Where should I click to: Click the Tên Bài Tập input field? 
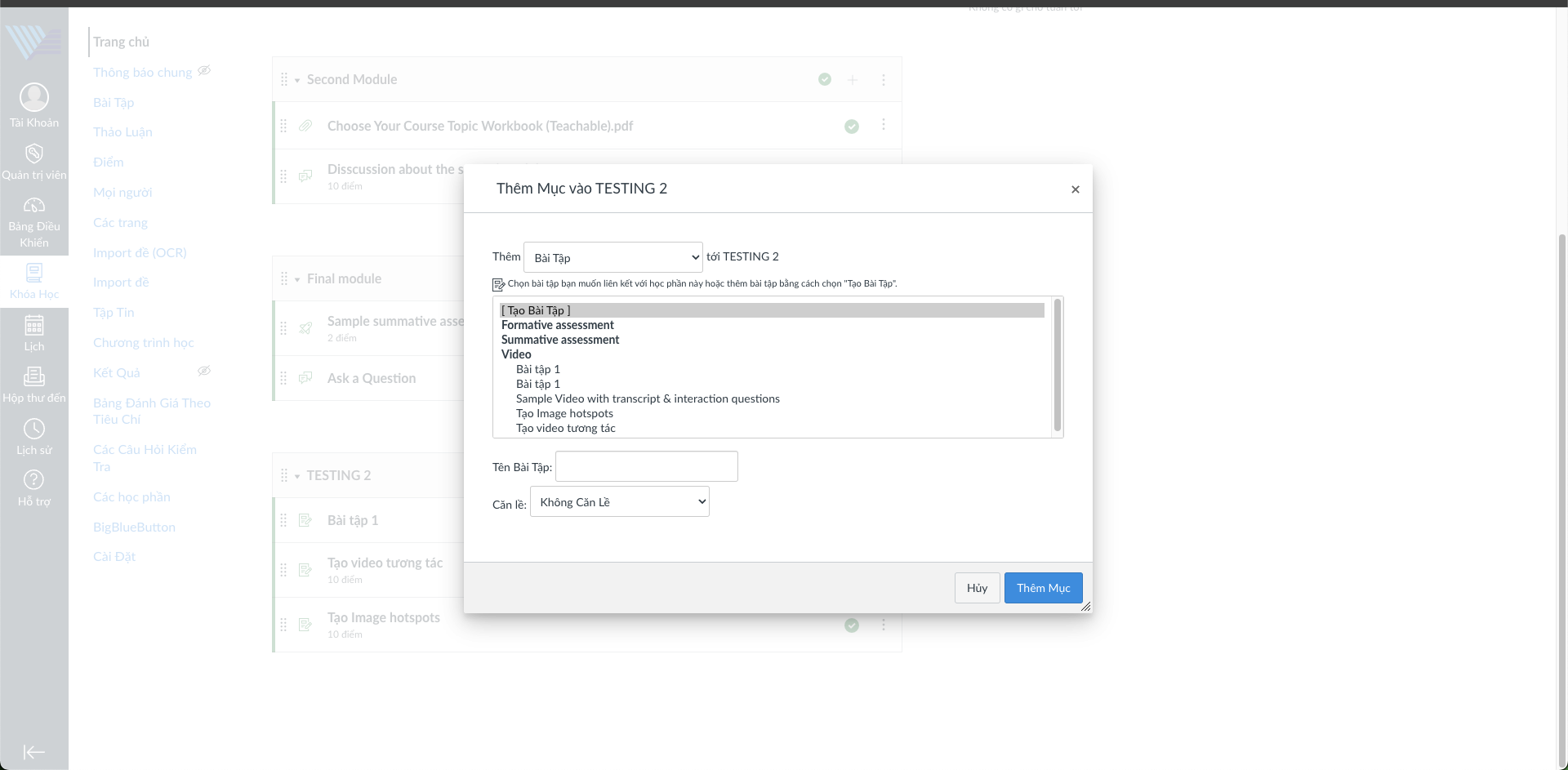pos(646,466)
